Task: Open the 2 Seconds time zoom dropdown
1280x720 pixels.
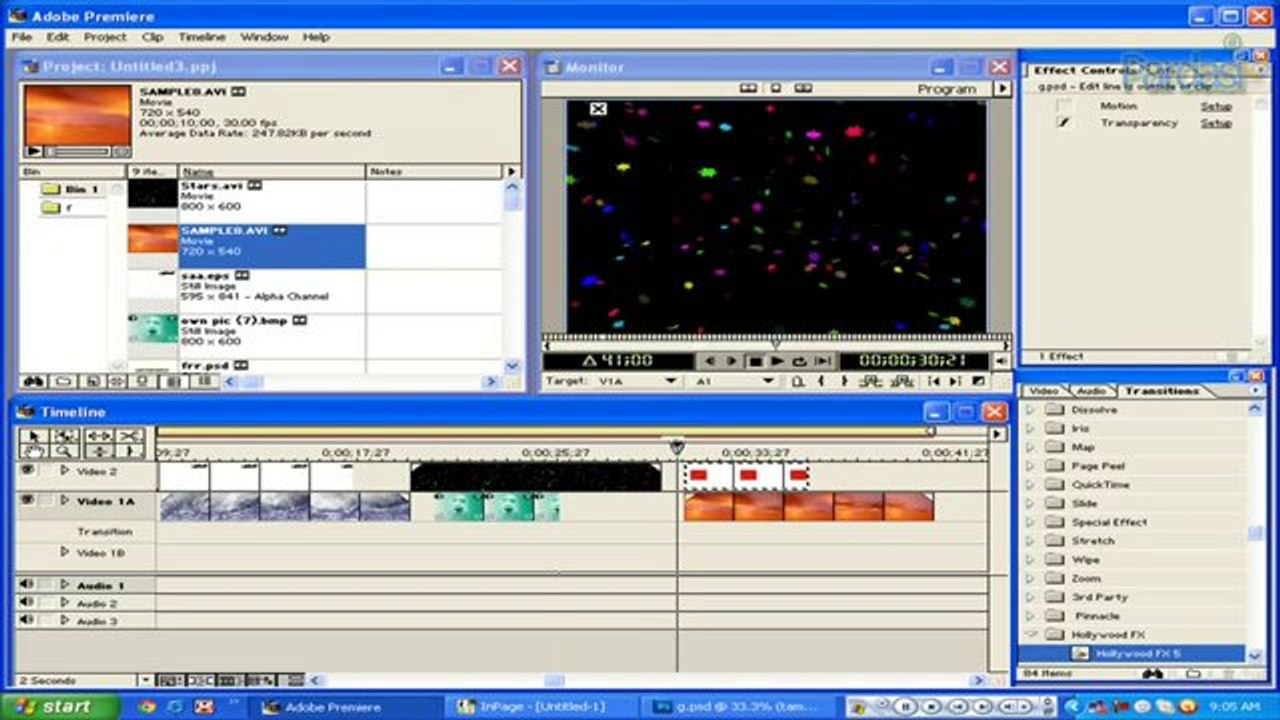Action: coord(146,681)
